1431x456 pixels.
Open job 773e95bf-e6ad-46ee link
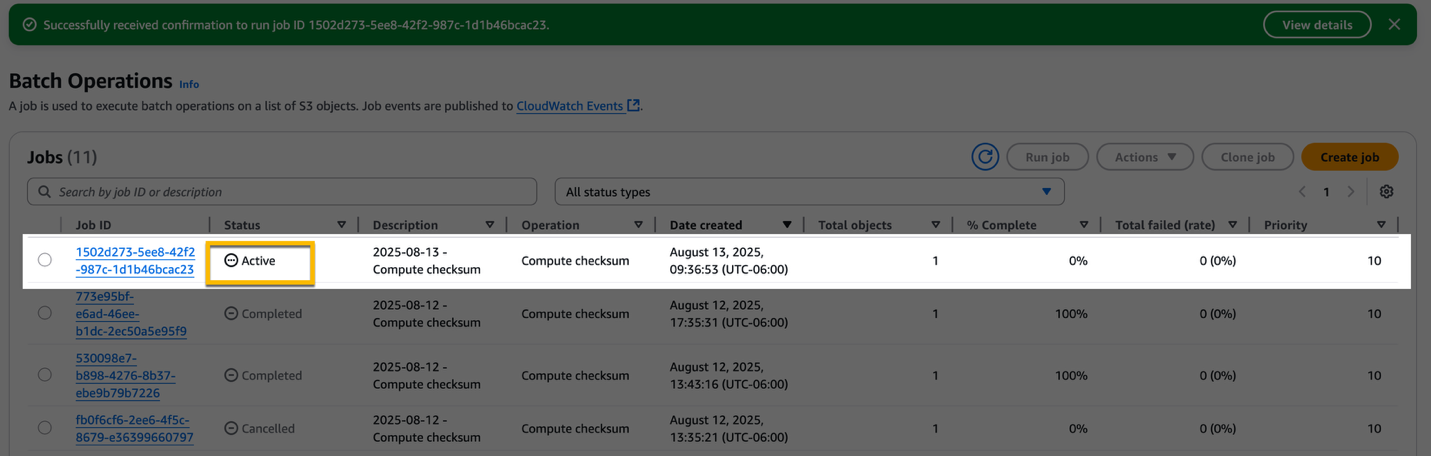131,314
